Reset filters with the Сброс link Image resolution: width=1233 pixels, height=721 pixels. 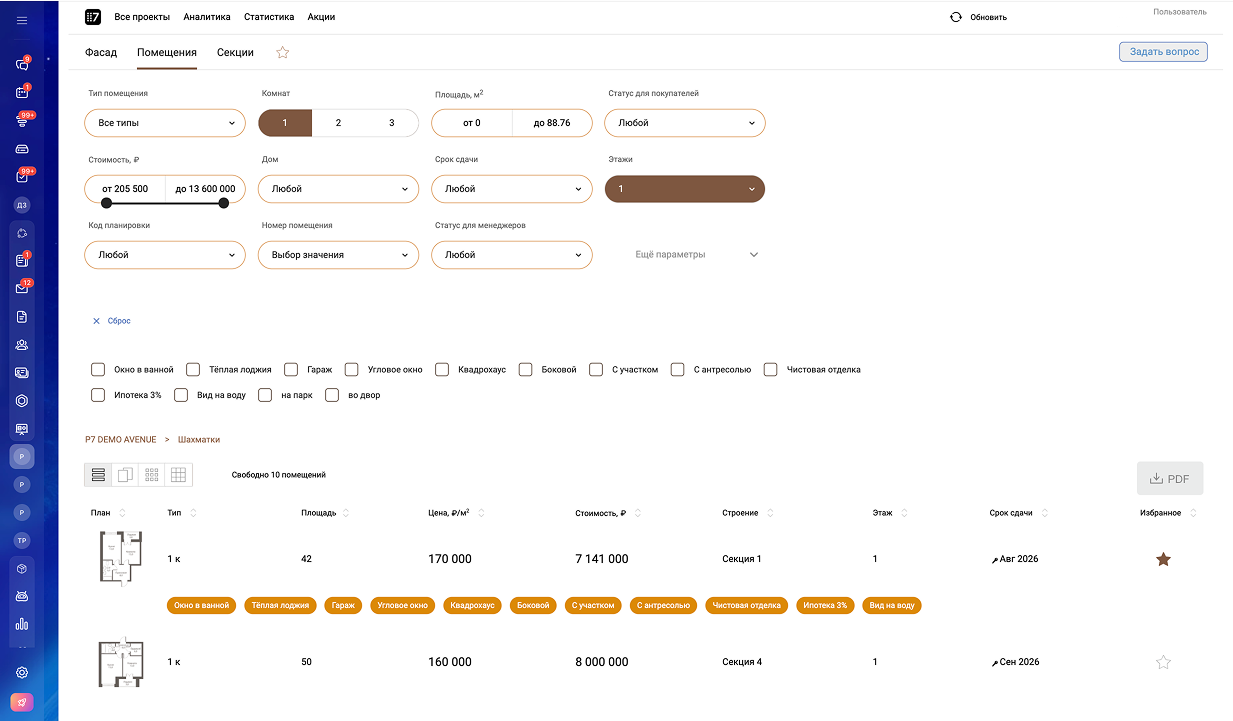point(112,321)
